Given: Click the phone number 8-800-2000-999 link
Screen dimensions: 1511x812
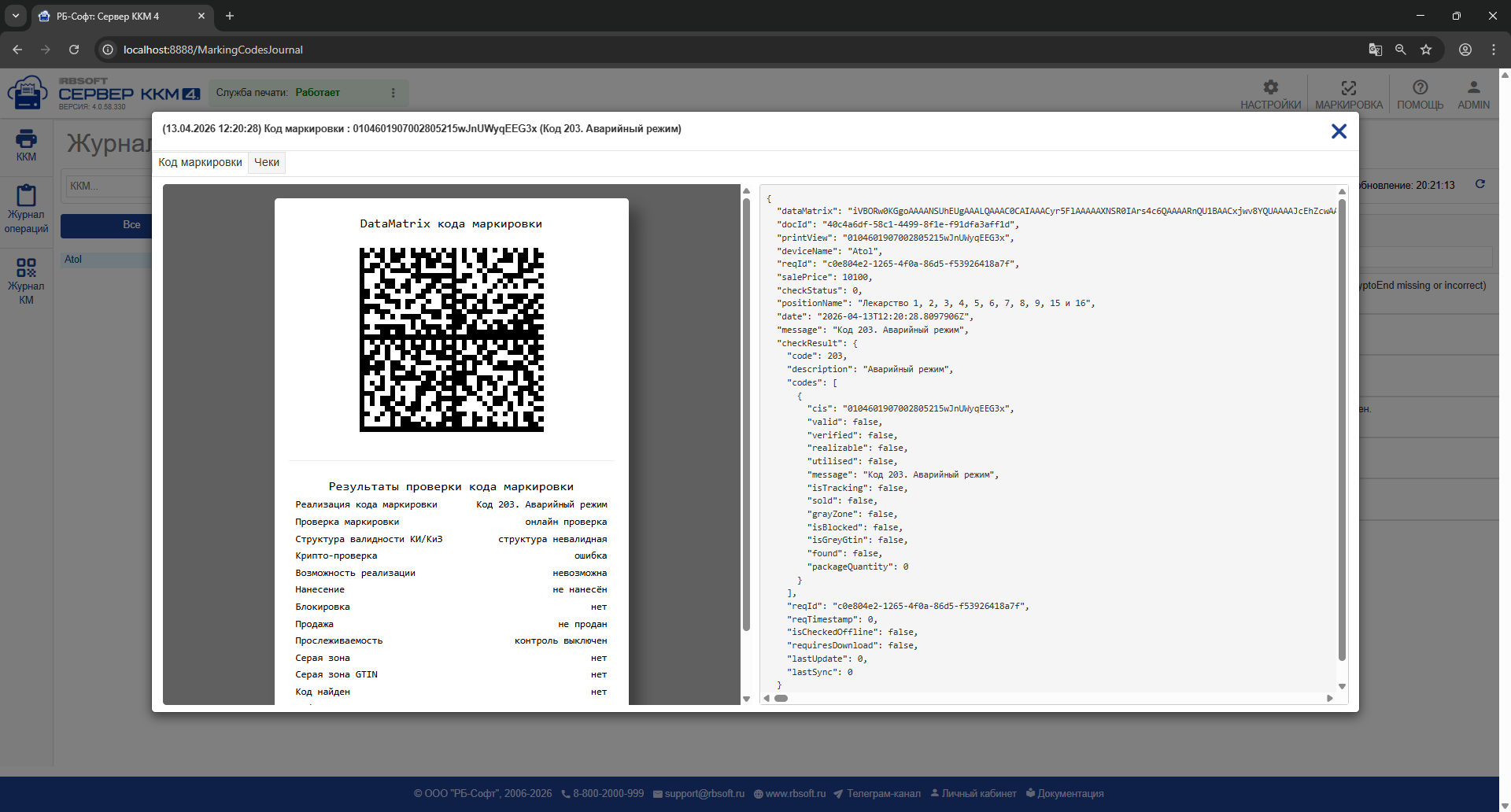Looking at the screenshot, I should point(603,794).
